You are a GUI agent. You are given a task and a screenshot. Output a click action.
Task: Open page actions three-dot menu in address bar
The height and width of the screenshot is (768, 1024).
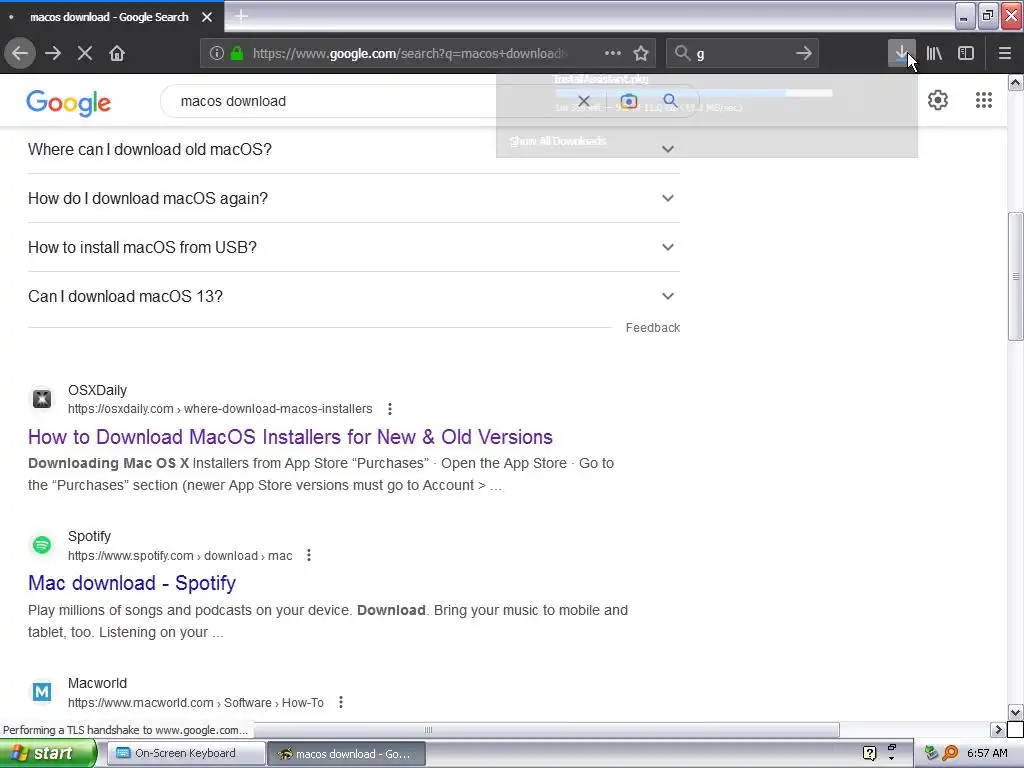click(613, 53)
